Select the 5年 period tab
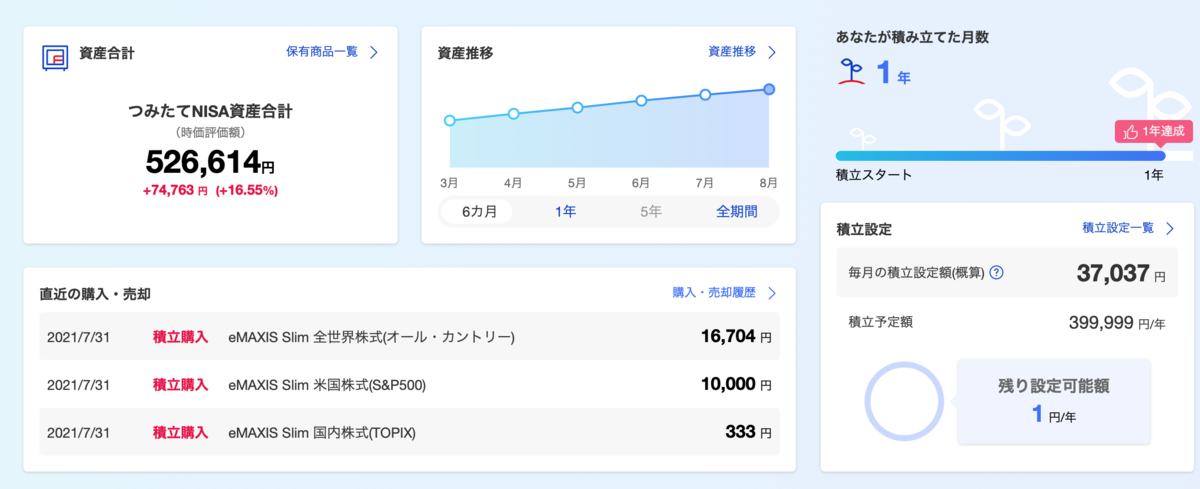The image size is (1200, 489). pos(650,211)
